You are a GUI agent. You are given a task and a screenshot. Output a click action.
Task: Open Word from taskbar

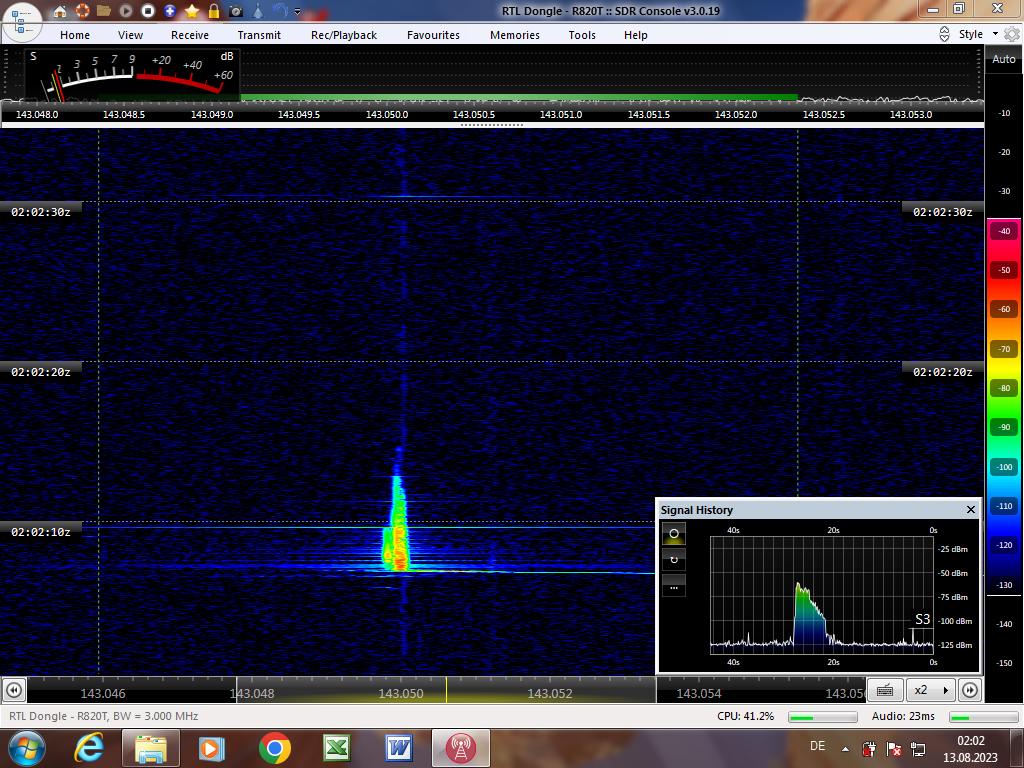[398, 748]
